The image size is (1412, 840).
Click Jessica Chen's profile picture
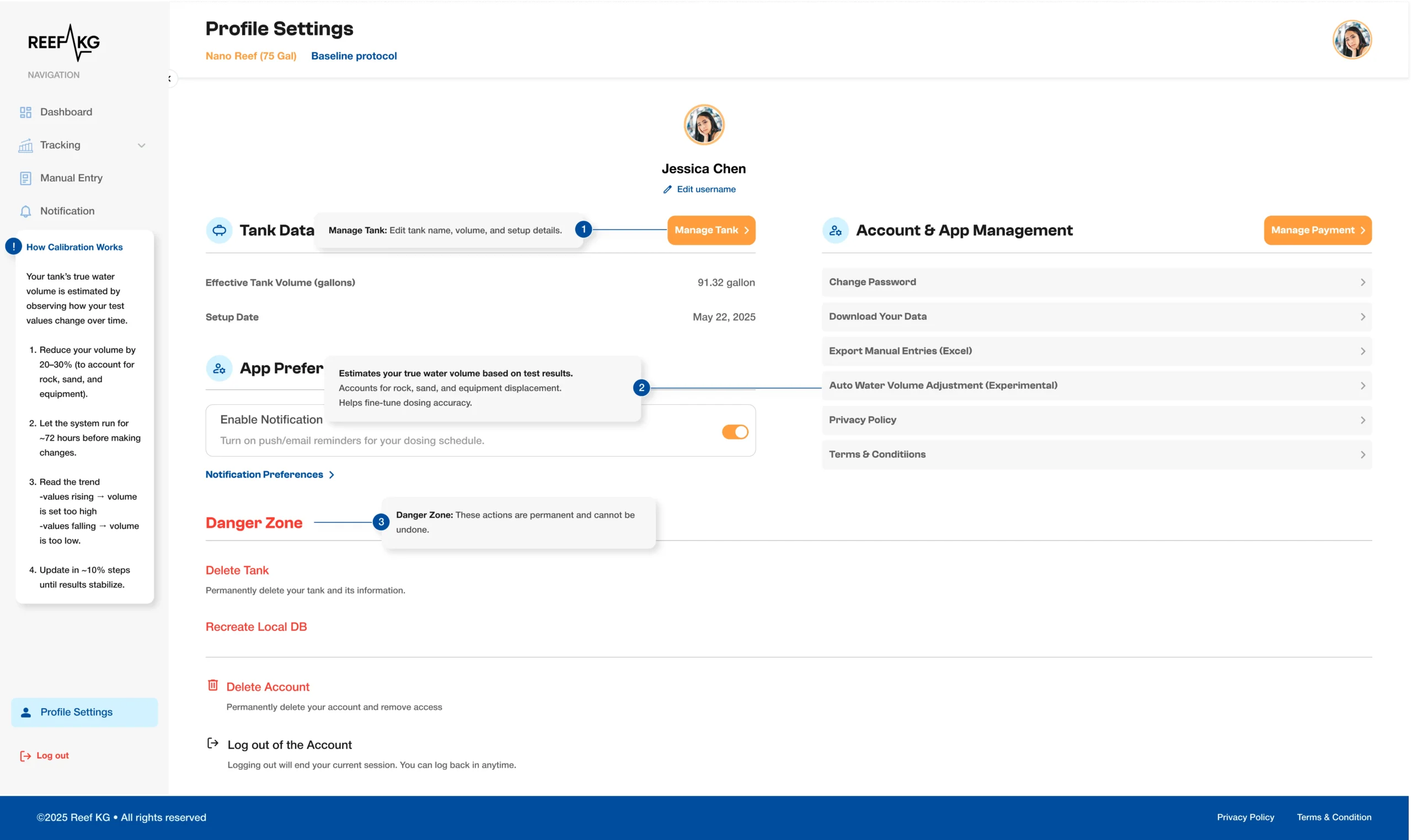[704, 125]
